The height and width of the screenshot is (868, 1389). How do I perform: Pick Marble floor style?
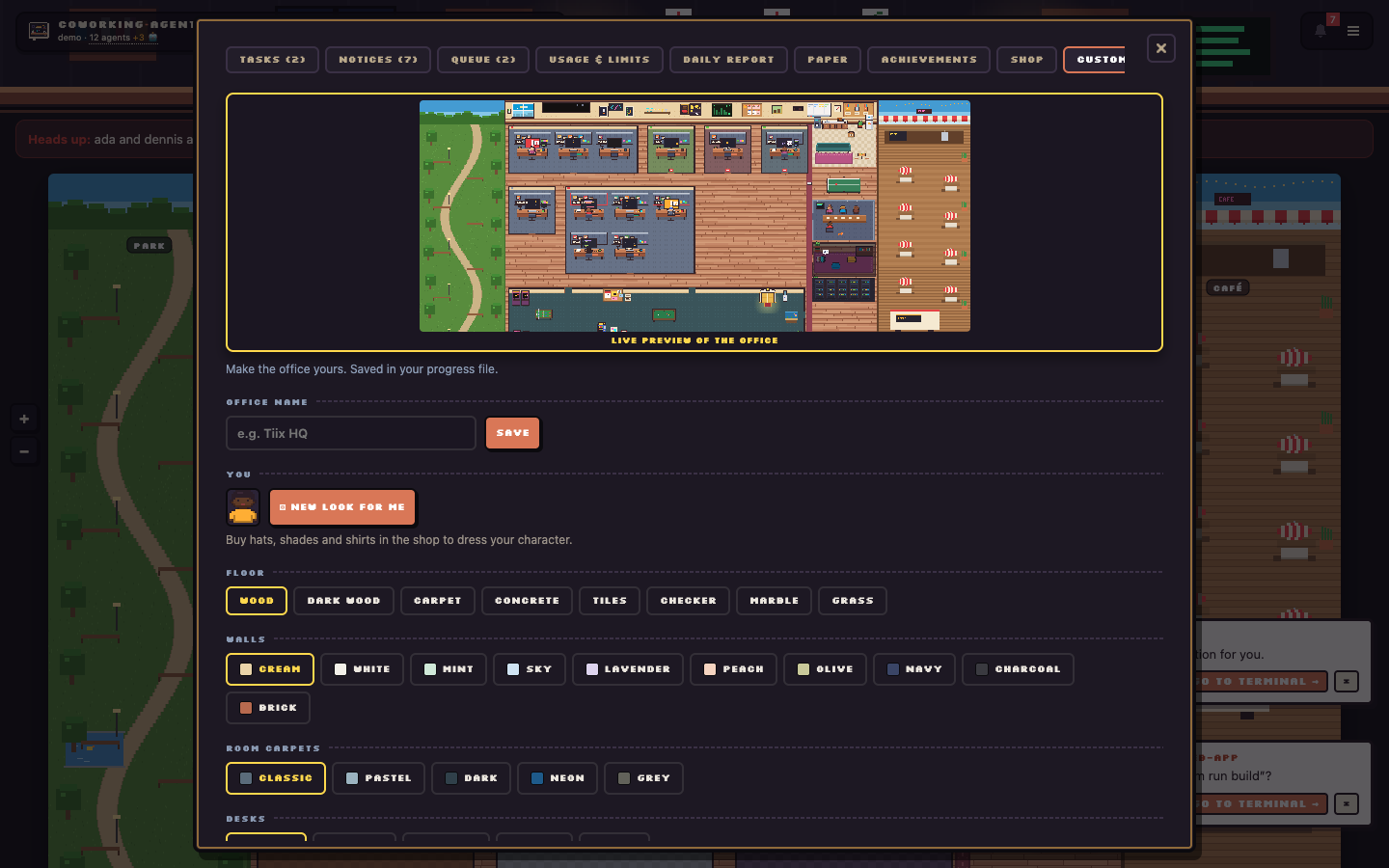click(774, 601)
